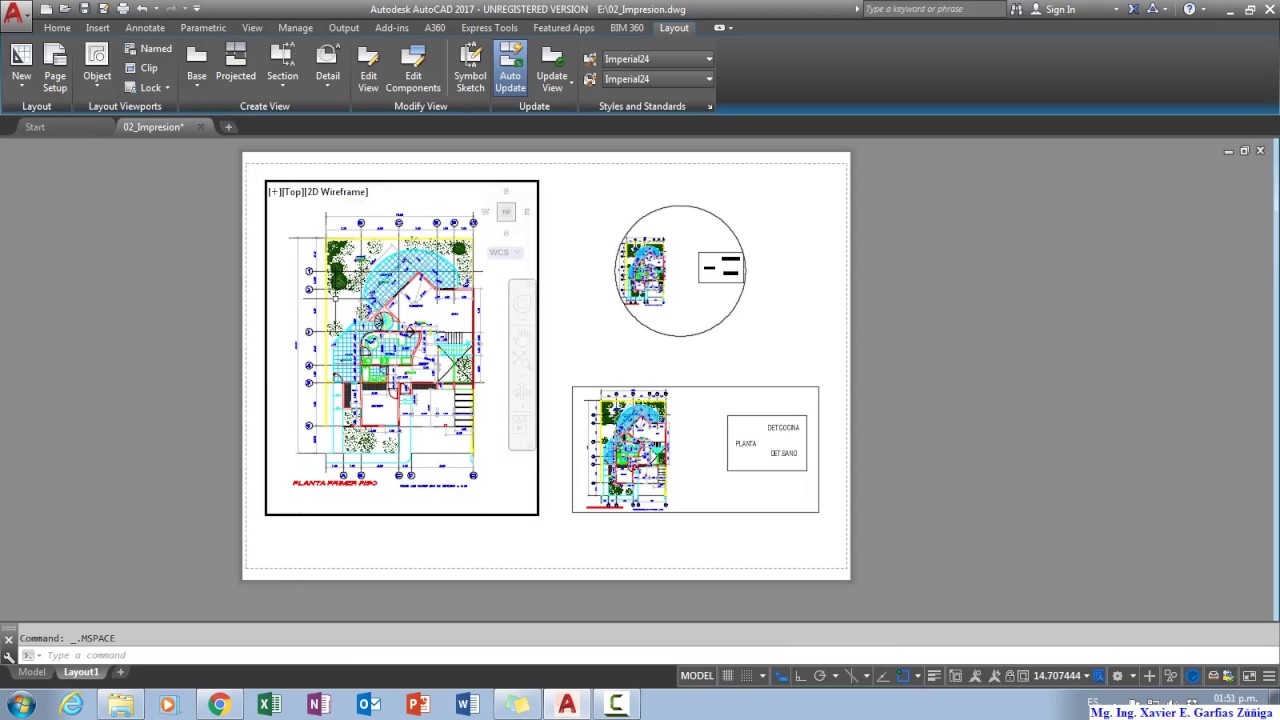This screenshot has height=720, width=1280.
Task: Activate the Symbol Sketch tool
Action: click(470, 68)
